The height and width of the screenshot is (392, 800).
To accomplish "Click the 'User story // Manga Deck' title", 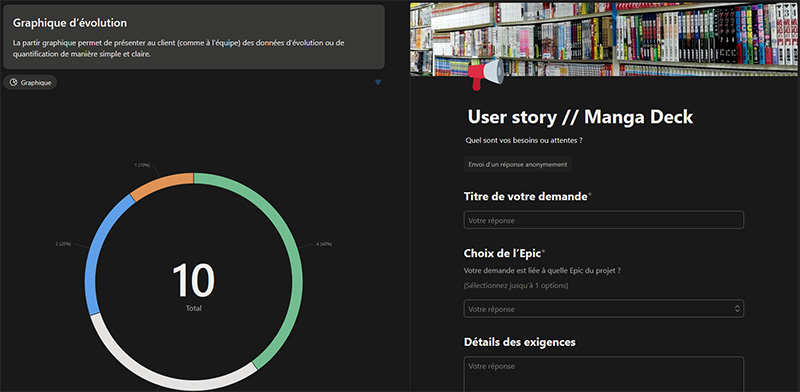I will pos(580,117).
